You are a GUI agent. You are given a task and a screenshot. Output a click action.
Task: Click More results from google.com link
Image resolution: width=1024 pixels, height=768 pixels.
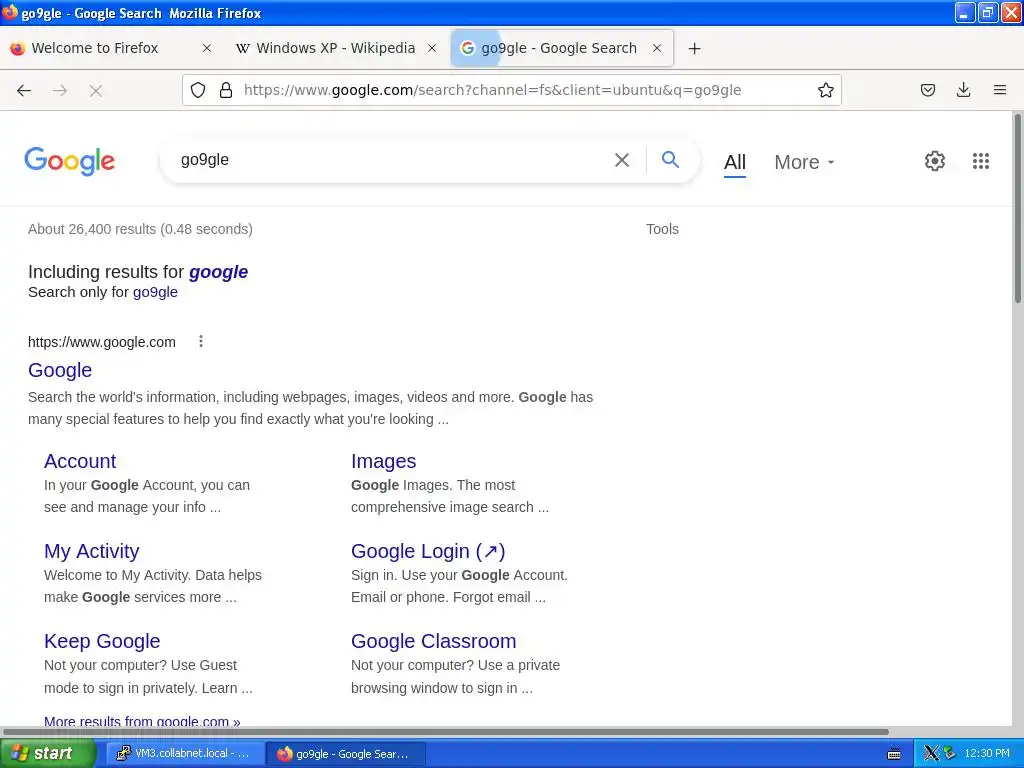coord(142,721)
